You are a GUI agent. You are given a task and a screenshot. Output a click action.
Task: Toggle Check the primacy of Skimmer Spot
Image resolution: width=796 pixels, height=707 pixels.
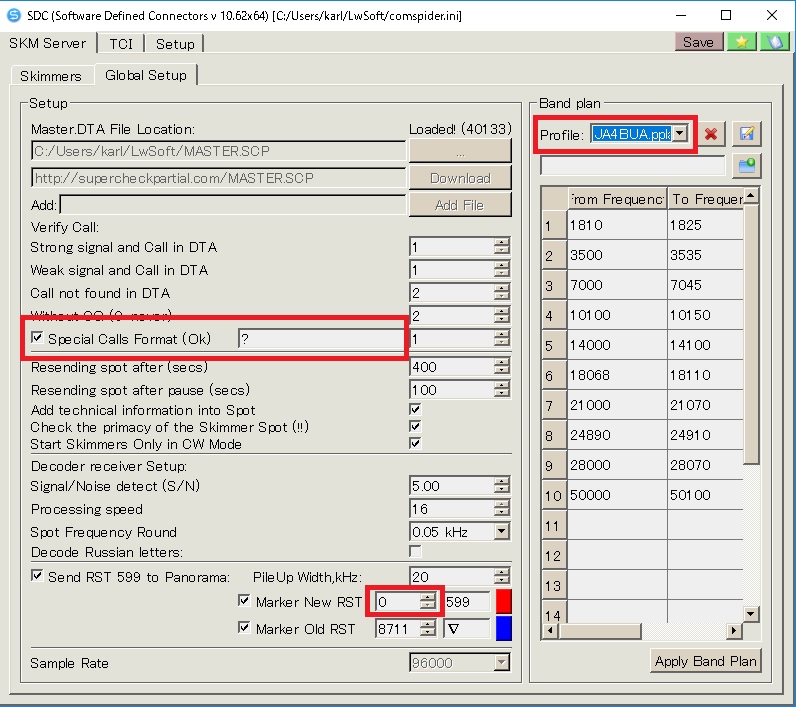pos(415,426)
